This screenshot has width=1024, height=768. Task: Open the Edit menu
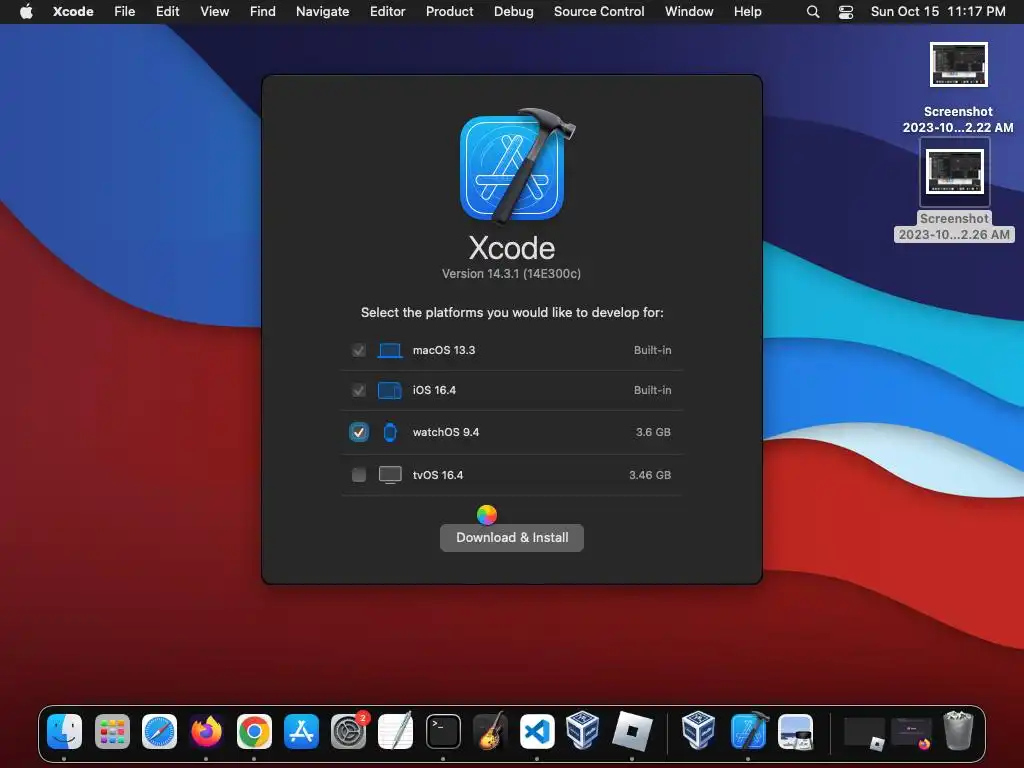[x=167, y=11]
